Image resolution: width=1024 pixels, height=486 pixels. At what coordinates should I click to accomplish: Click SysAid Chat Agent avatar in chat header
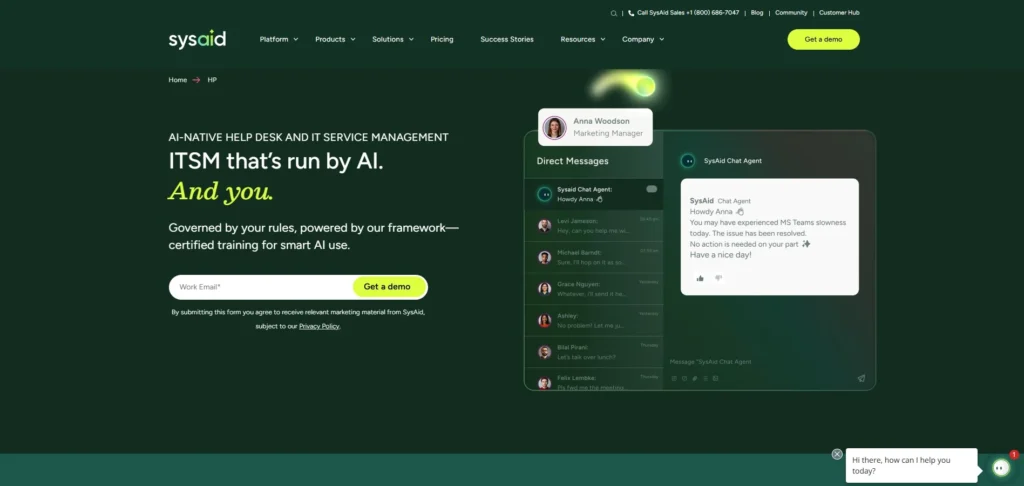(x=688, y=161)
